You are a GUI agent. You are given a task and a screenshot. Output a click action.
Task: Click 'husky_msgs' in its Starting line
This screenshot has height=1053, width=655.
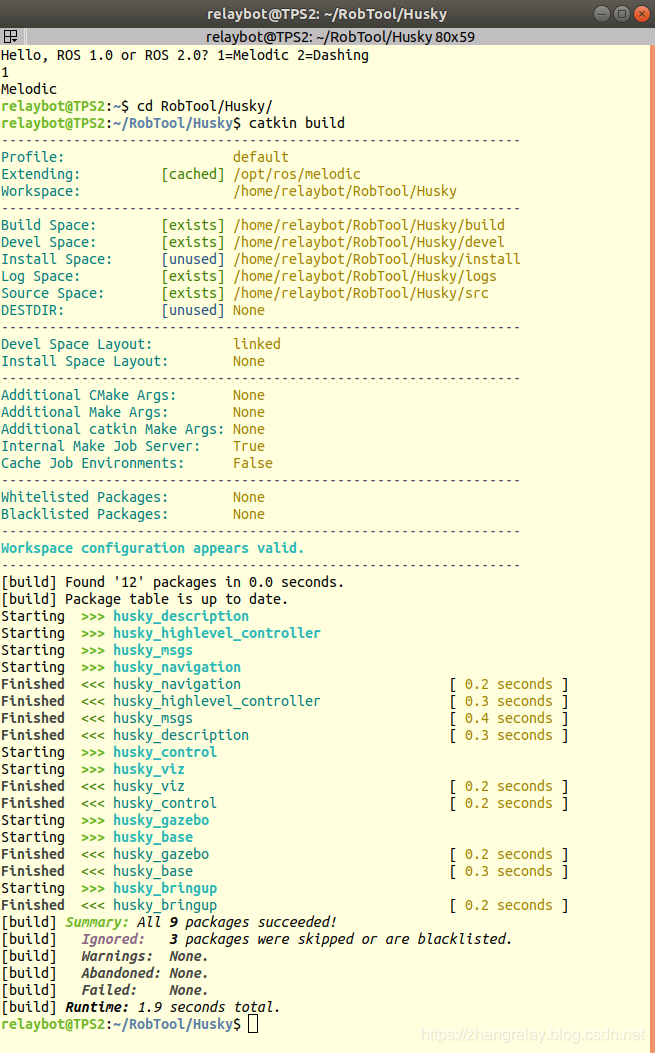[x=152, y=650]
